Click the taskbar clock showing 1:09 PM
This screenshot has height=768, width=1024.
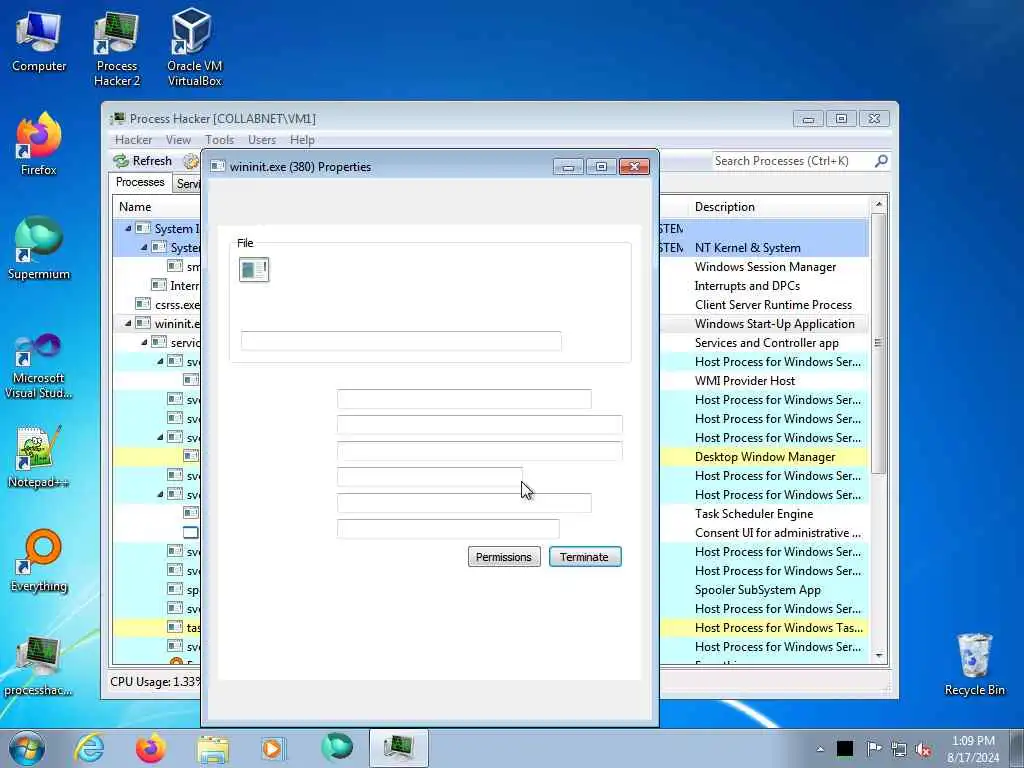coord(972,749)
